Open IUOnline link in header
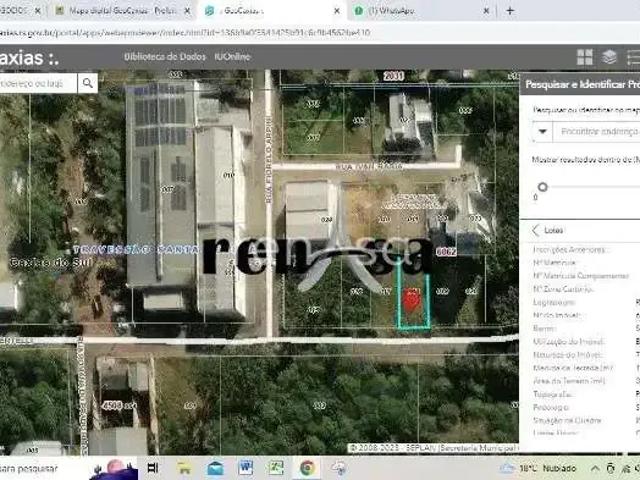The height and width of the screenshot is (480, 640). (233, 57)
